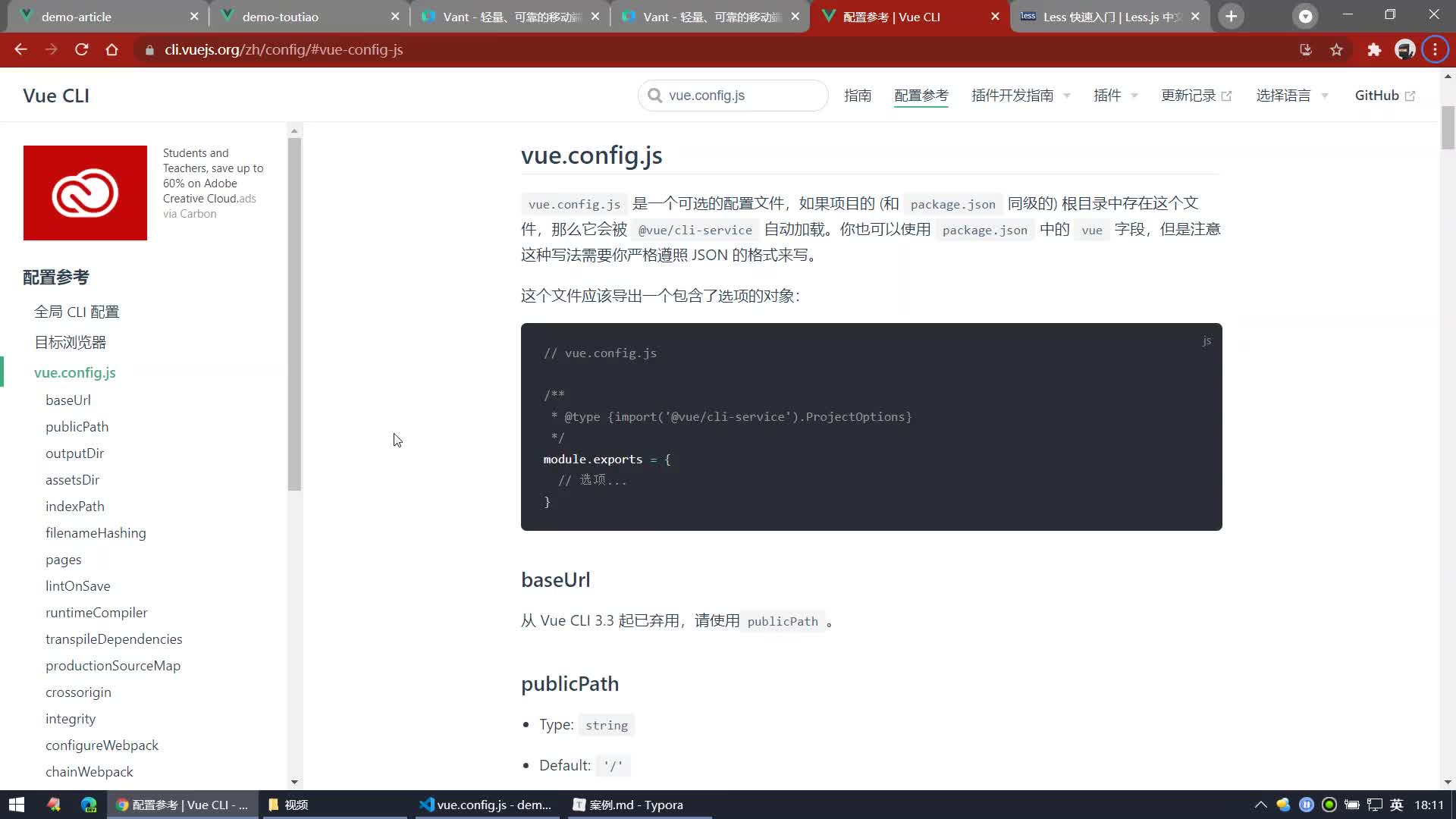The width and height of the screenshot is (1456, 819).
Task: Click the baseUrl section heading
Action: click(555, 580)
